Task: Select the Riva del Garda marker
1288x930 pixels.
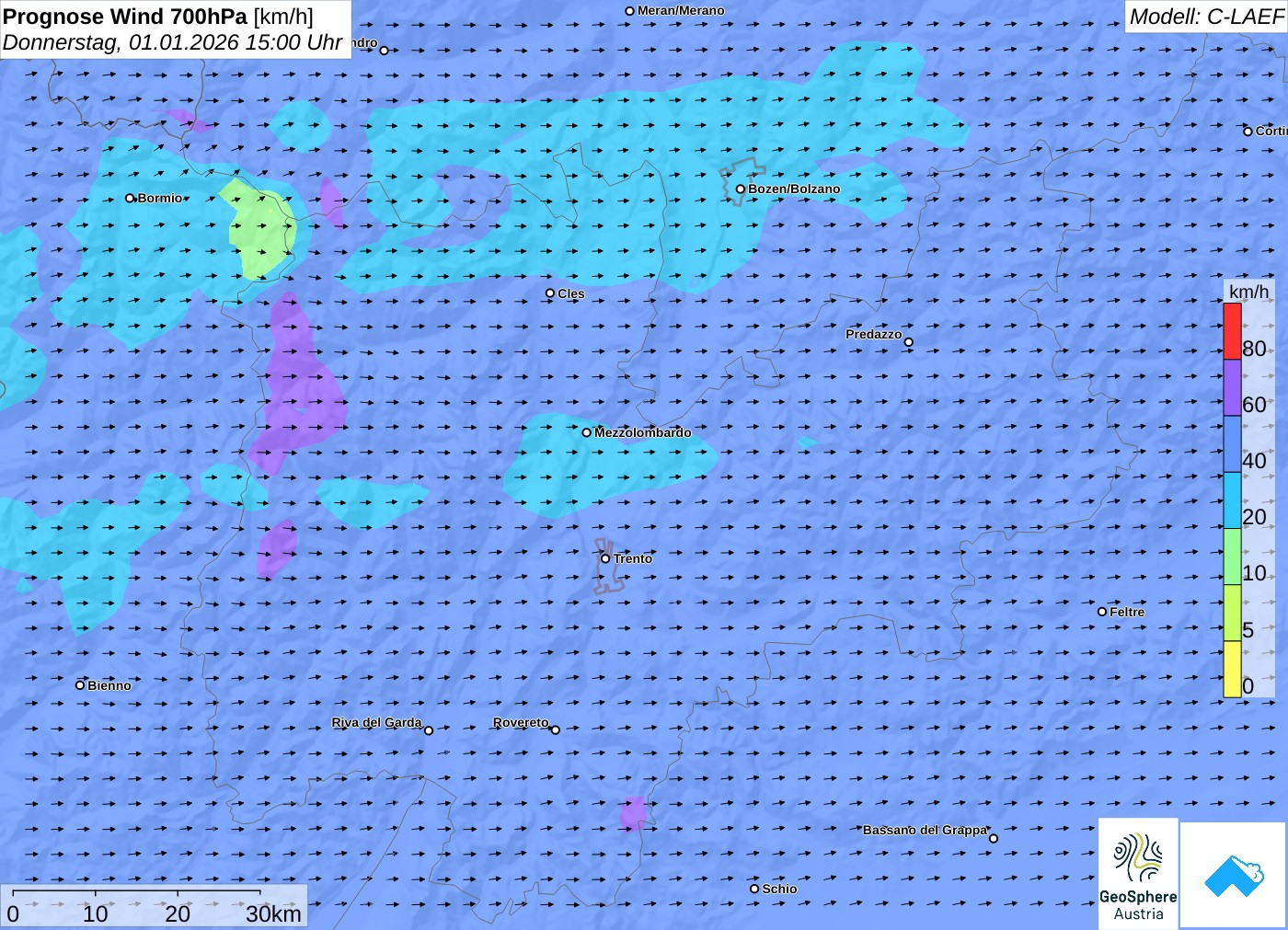Action: [428, 730]
